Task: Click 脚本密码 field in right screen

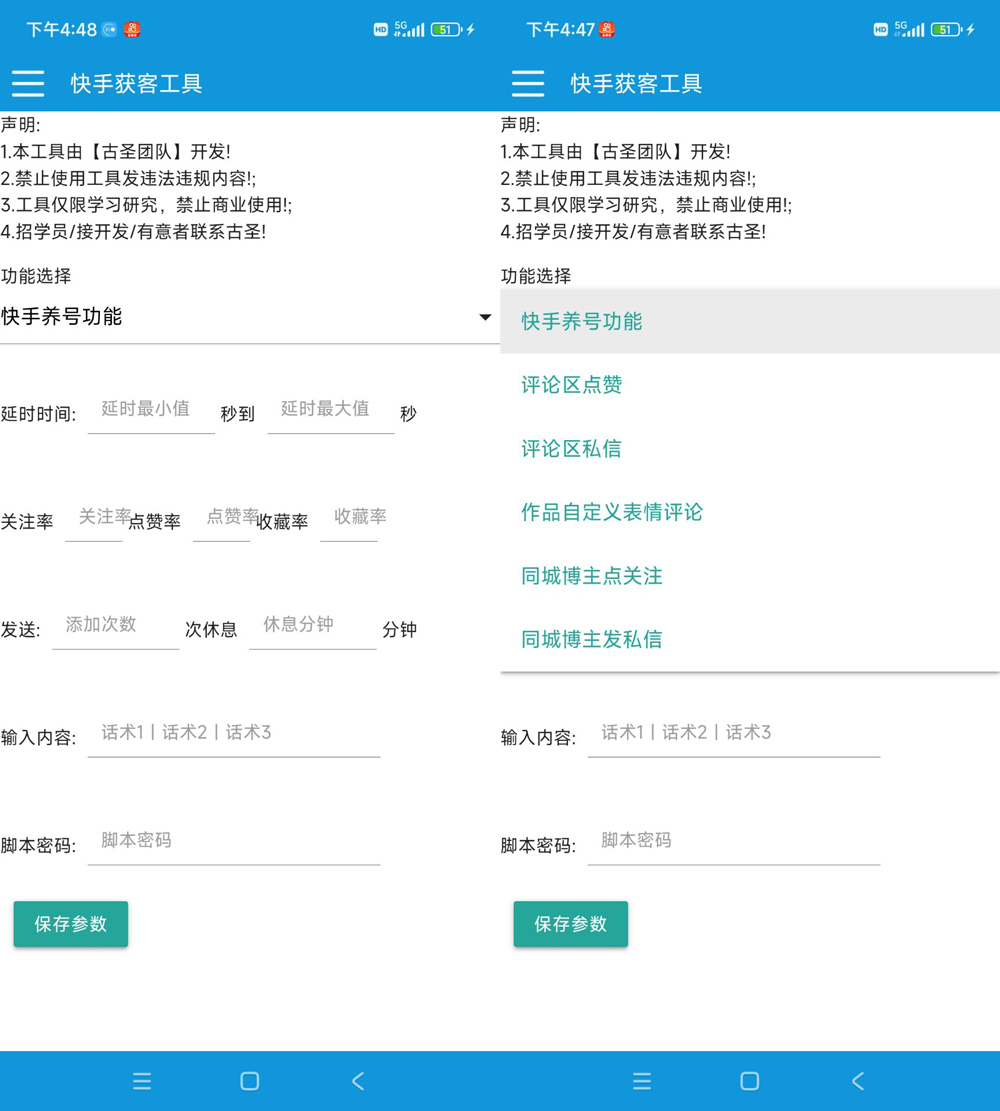Action: click(734, 842)
